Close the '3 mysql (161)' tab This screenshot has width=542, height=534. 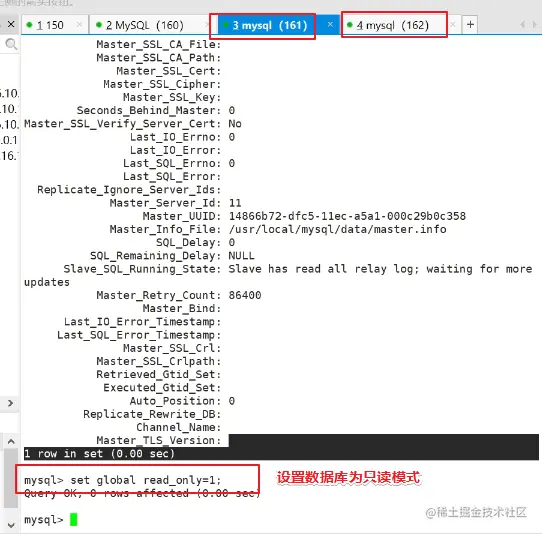click(x=330, y=25)
